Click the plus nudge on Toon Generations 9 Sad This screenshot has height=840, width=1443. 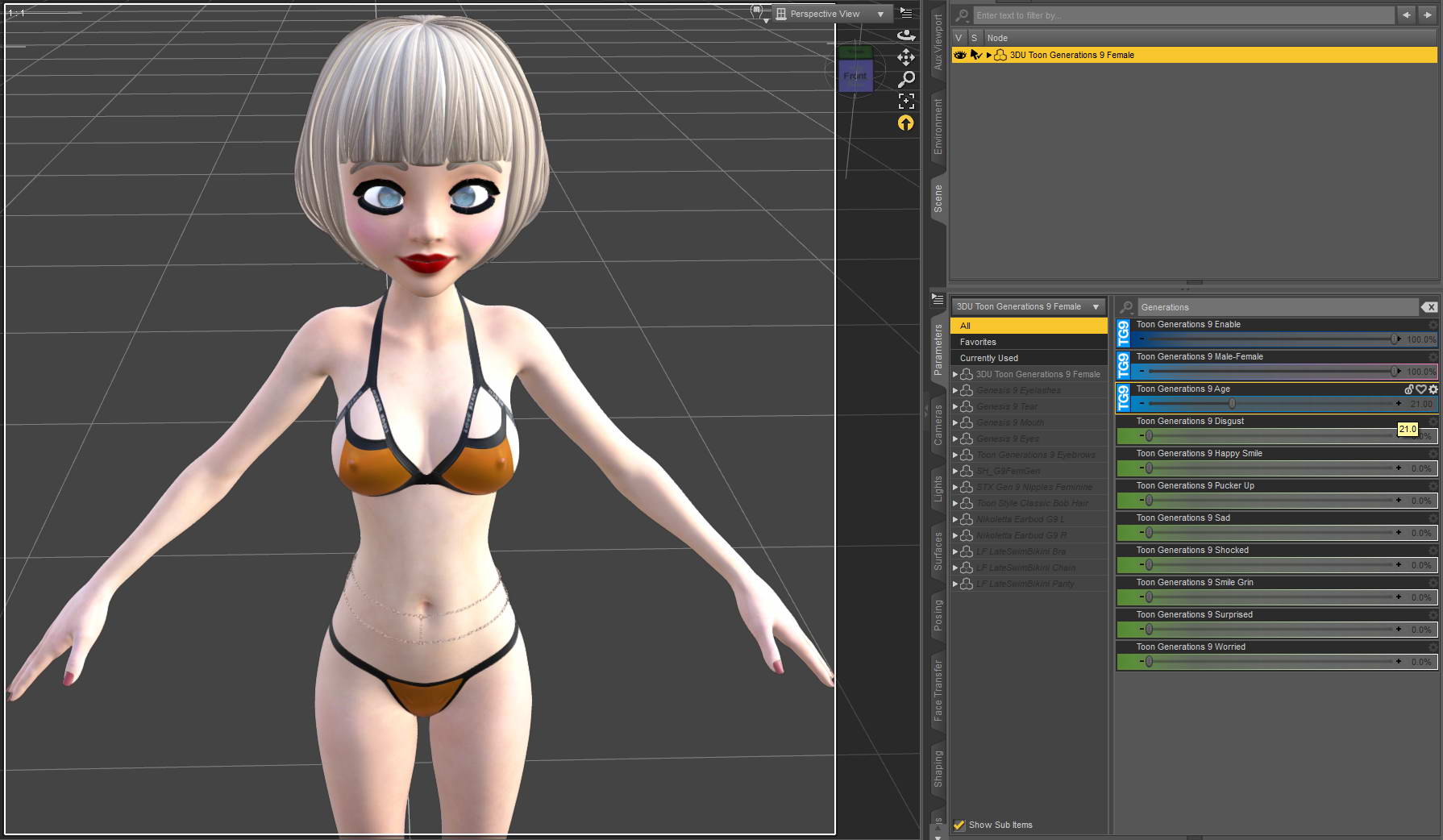(x=1399, y=532)
